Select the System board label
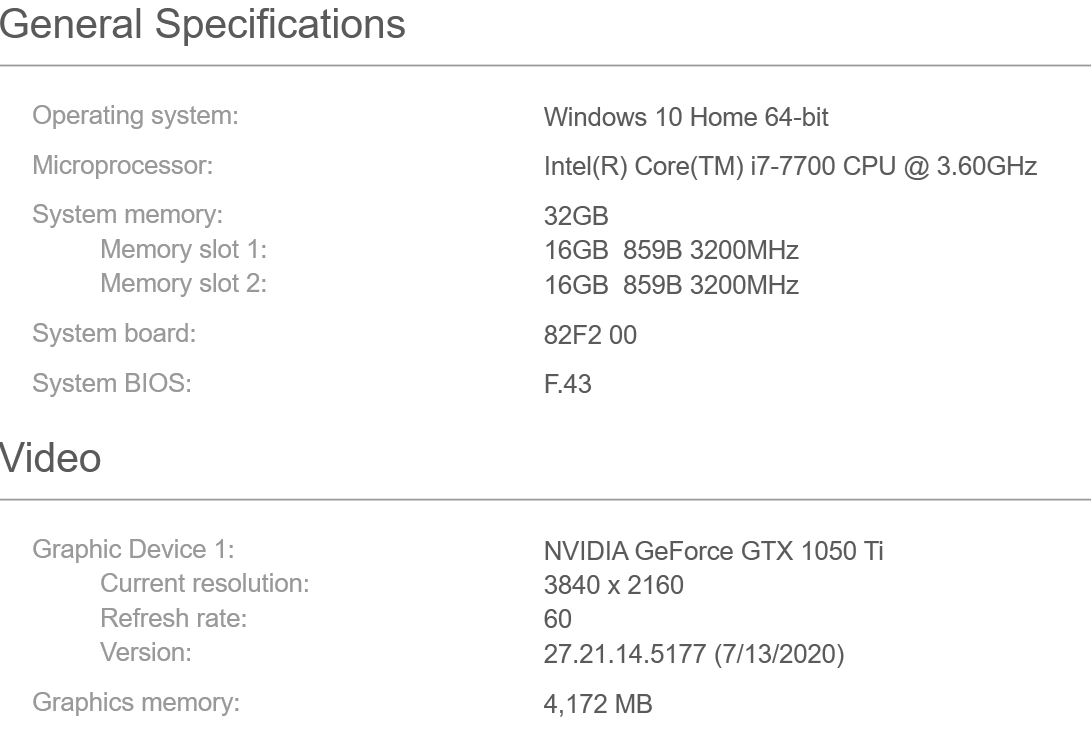1091x736 pixels. tap(115, 334)
